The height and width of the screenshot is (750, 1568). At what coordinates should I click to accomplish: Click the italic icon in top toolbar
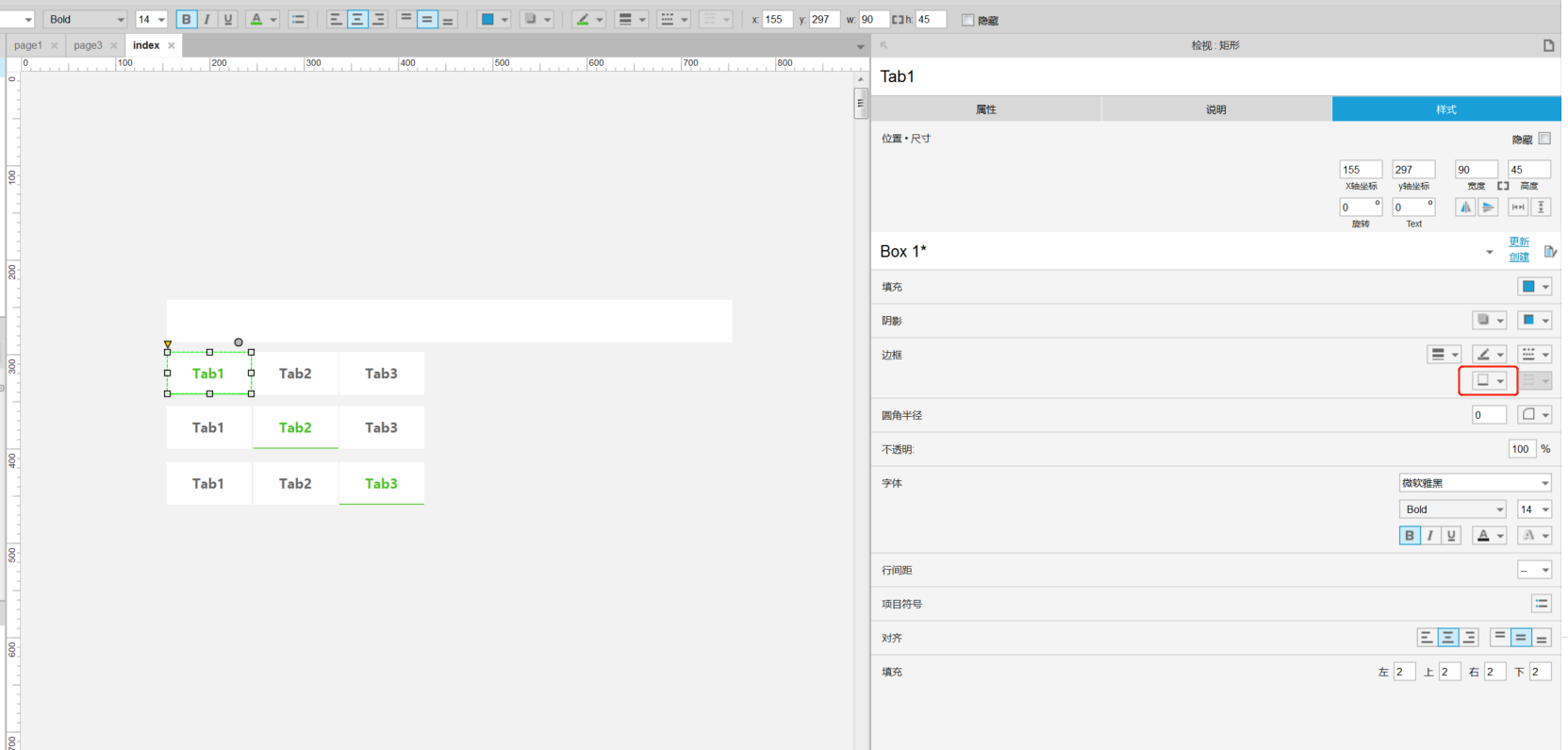point(207,19)
